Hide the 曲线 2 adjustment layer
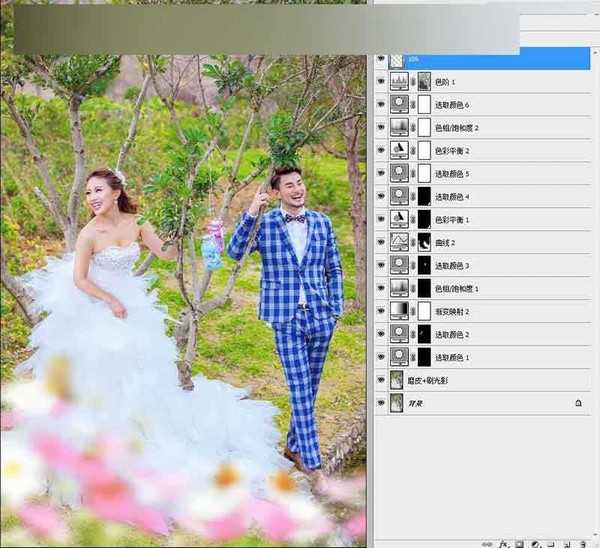 point(381,242)
